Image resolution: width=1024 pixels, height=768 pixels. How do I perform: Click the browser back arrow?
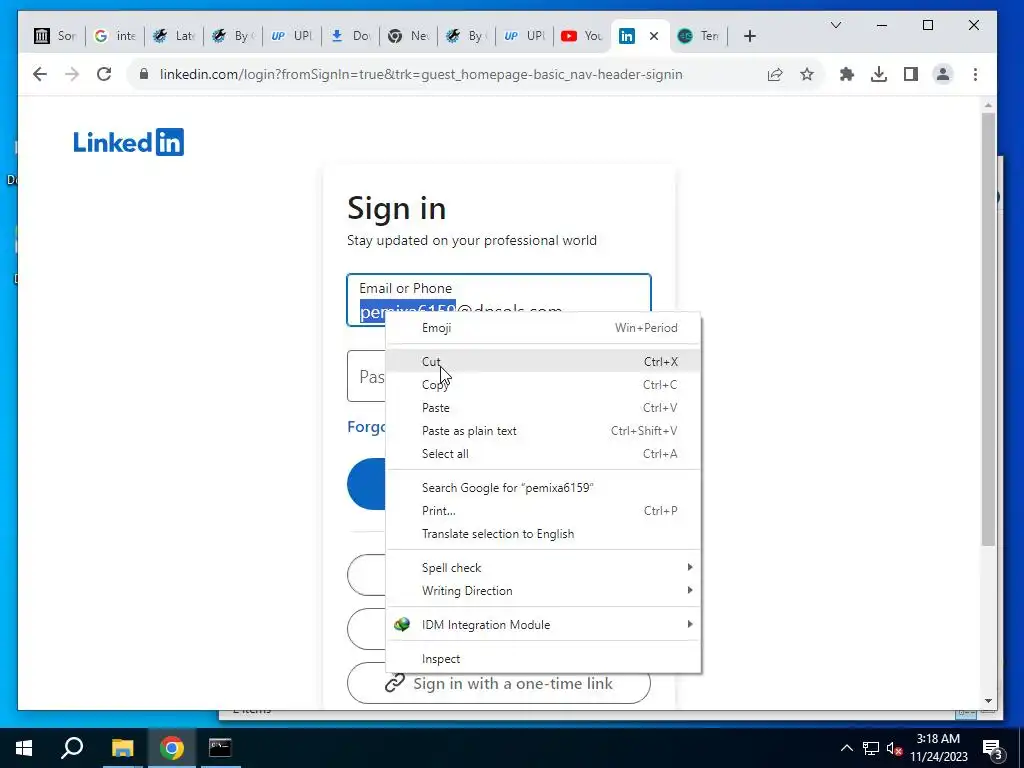tap(40, 74)
